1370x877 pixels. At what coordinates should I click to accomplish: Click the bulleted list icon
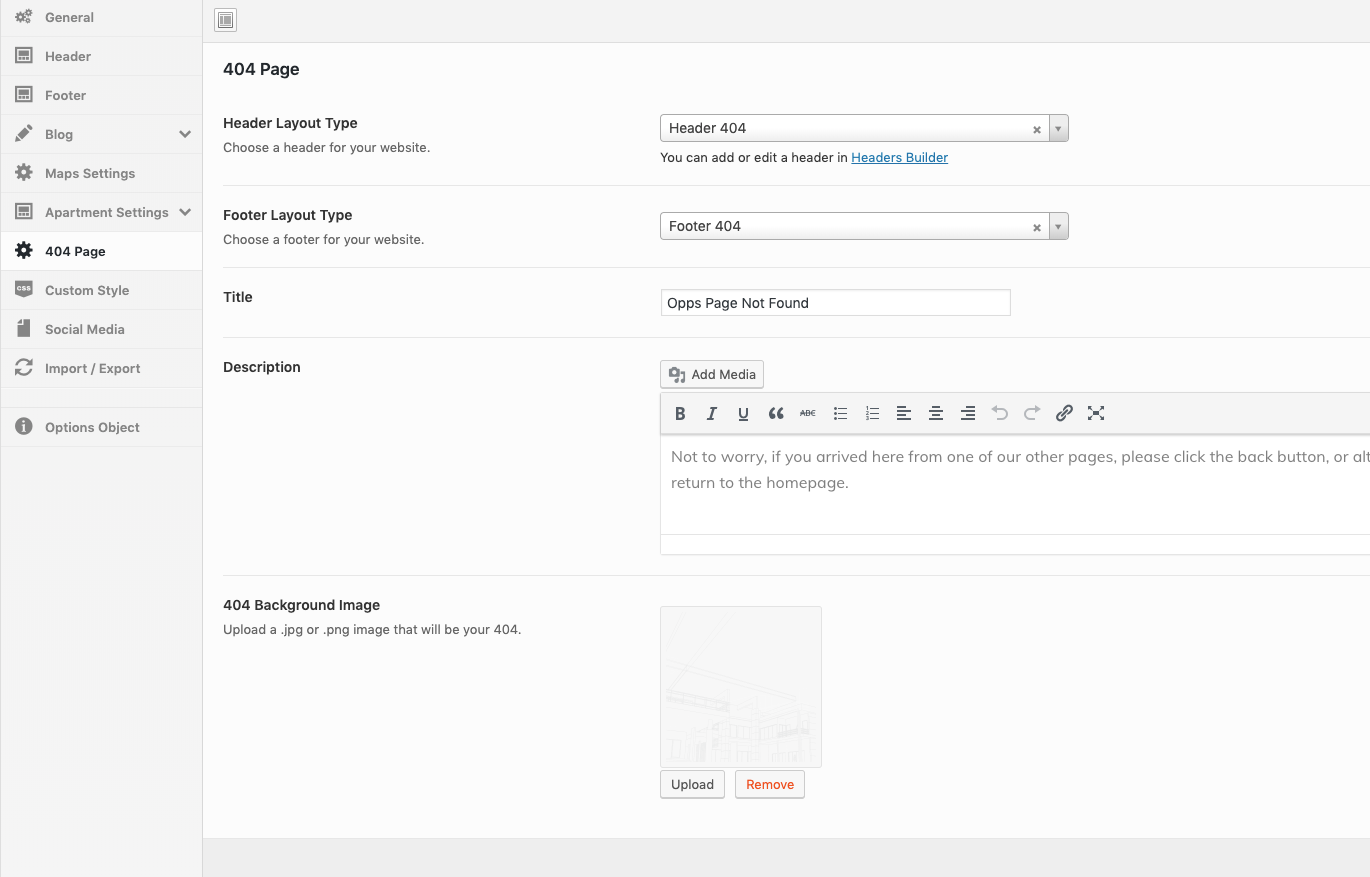pyautogui.click(x=840, y=413)
